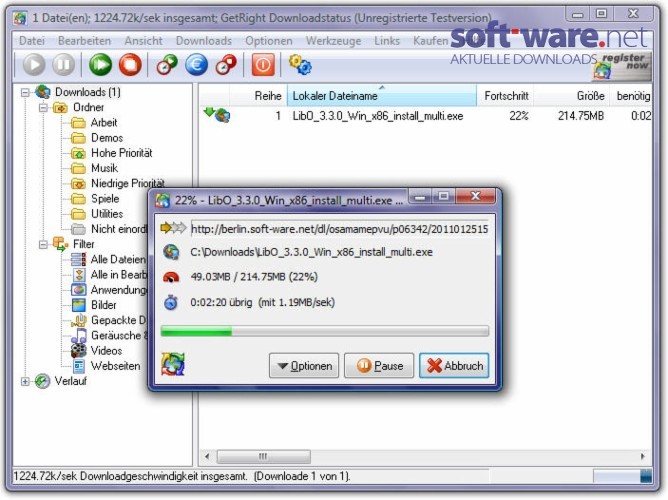This screenshot has height=500, width=668.
Task: Click the URL field in the download dialog
Action: tap(340, 229)
